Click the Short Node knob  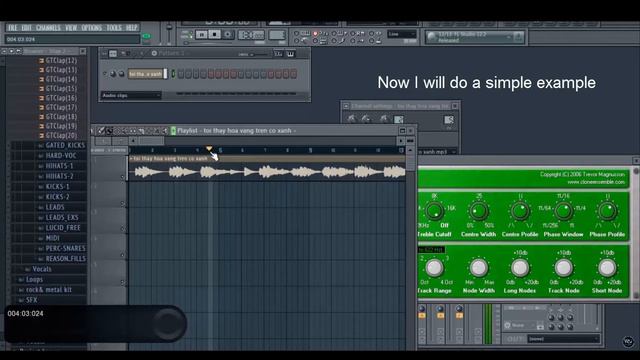pos(607,268)
